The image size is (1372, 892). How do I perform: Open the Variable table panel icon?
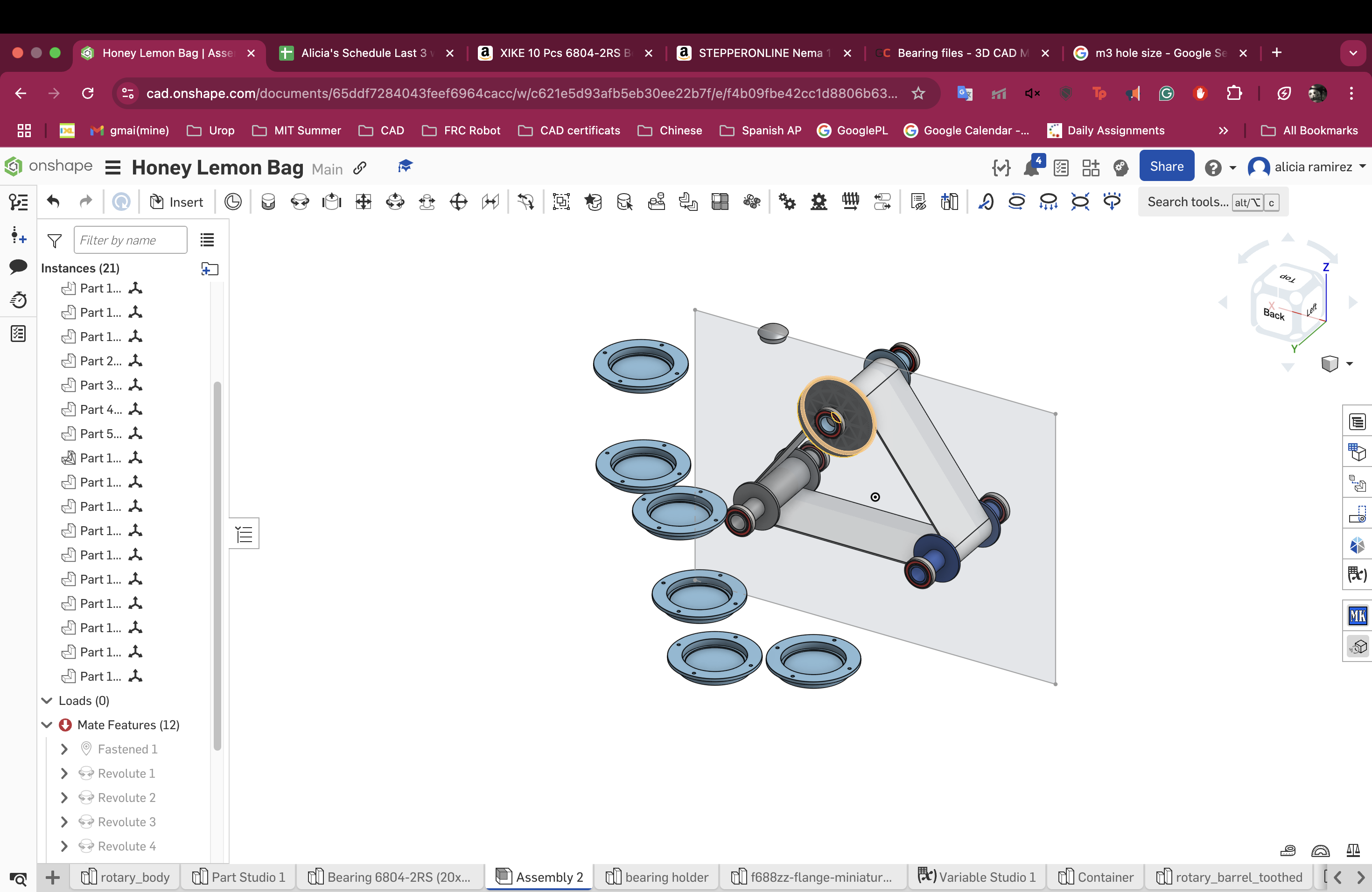(1358, 574)
